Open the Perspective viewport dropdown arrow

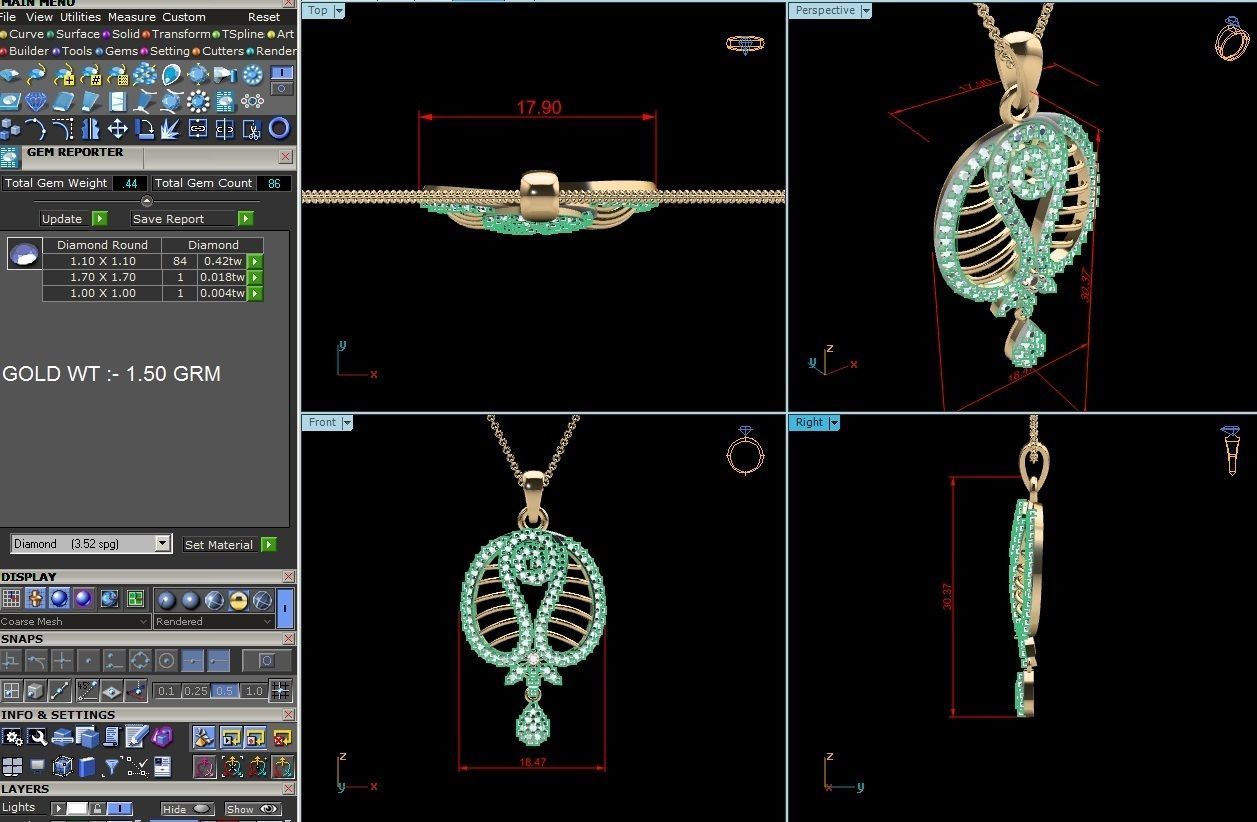[866, 10]
